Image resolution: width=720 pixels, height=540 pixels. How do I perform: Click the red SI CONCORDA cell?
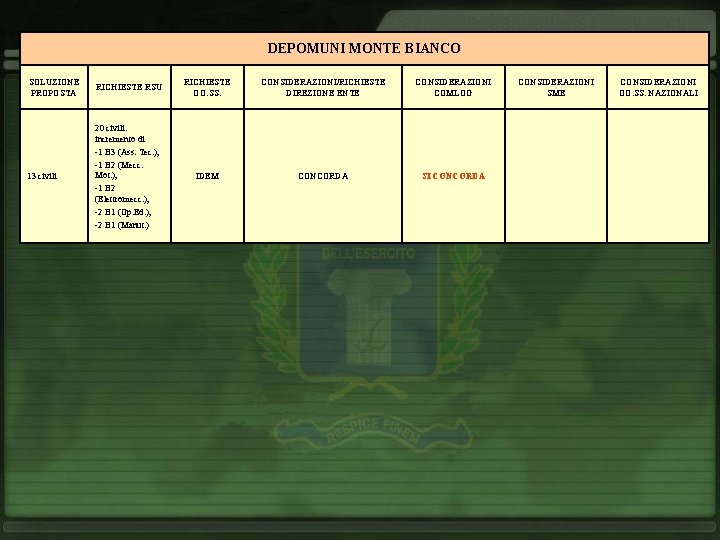click(453, 176)
